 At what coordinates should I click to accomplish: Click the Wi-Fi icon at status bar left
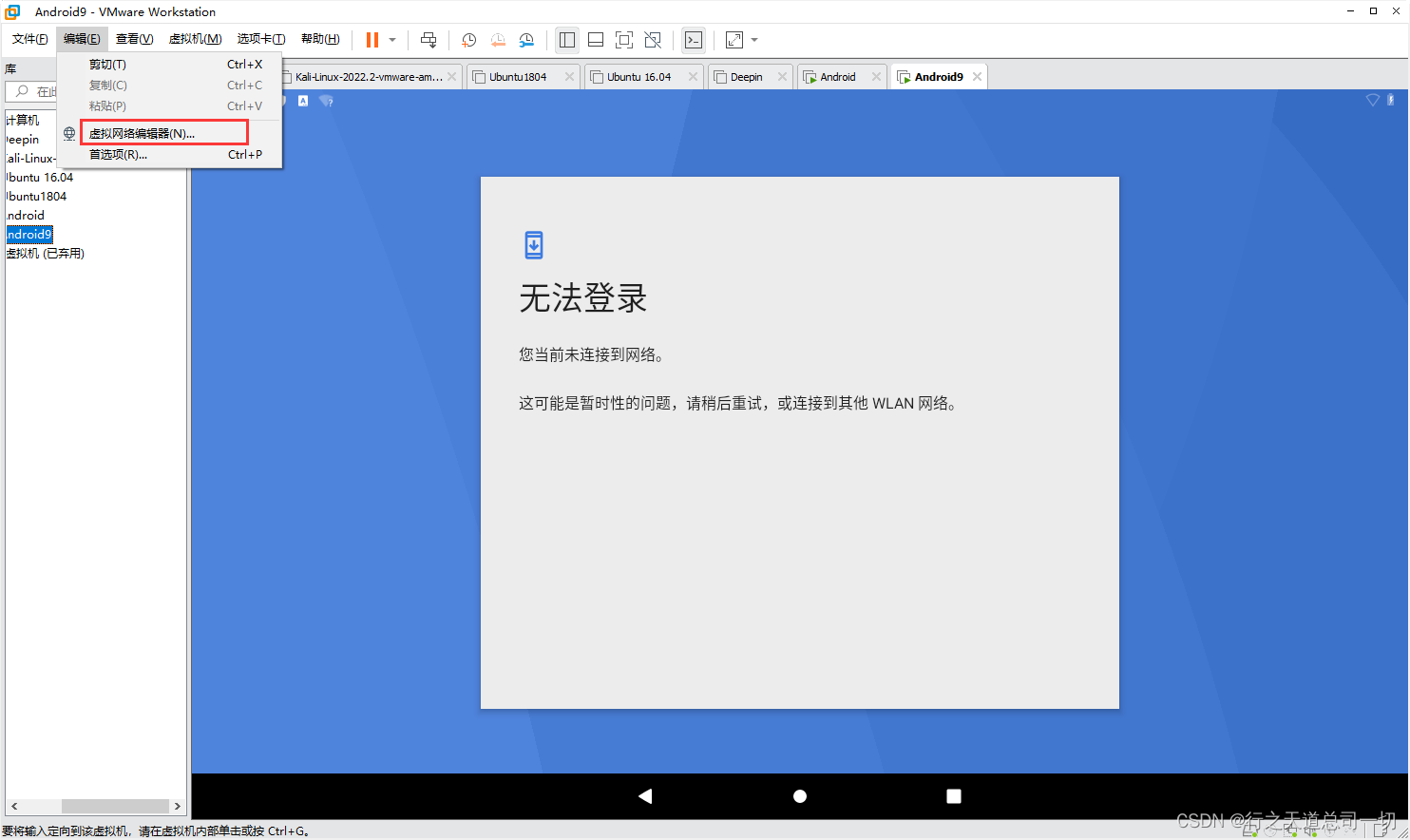(x=326, y=101)
